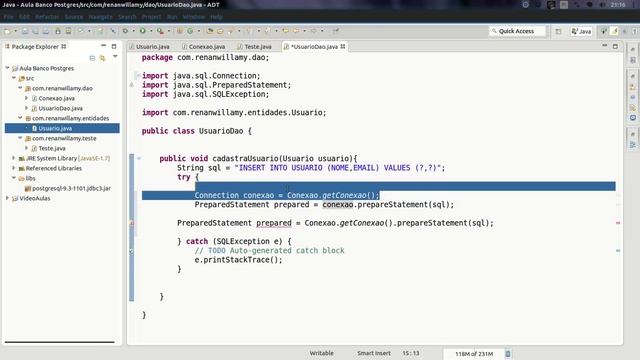Select the Java perspective button
This screenshot has height=360, width=640.
[x=581, y=31]
